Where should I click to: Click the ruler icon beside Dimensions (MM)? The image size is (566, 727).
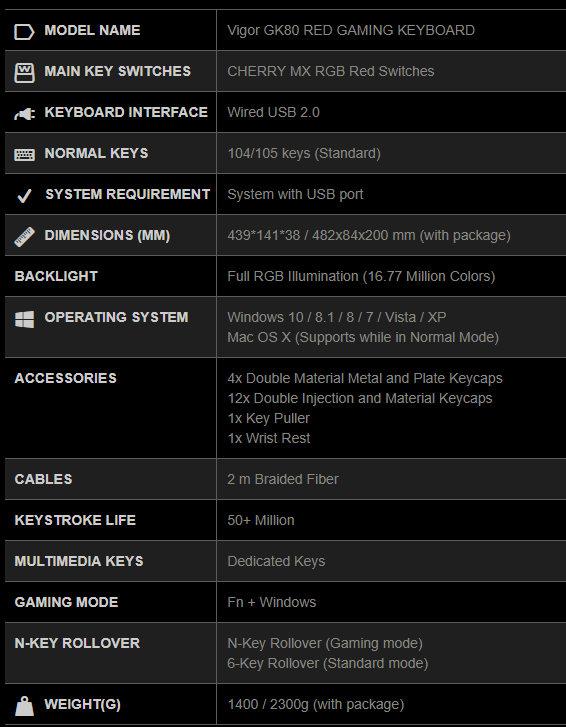[x=24, y=236]
